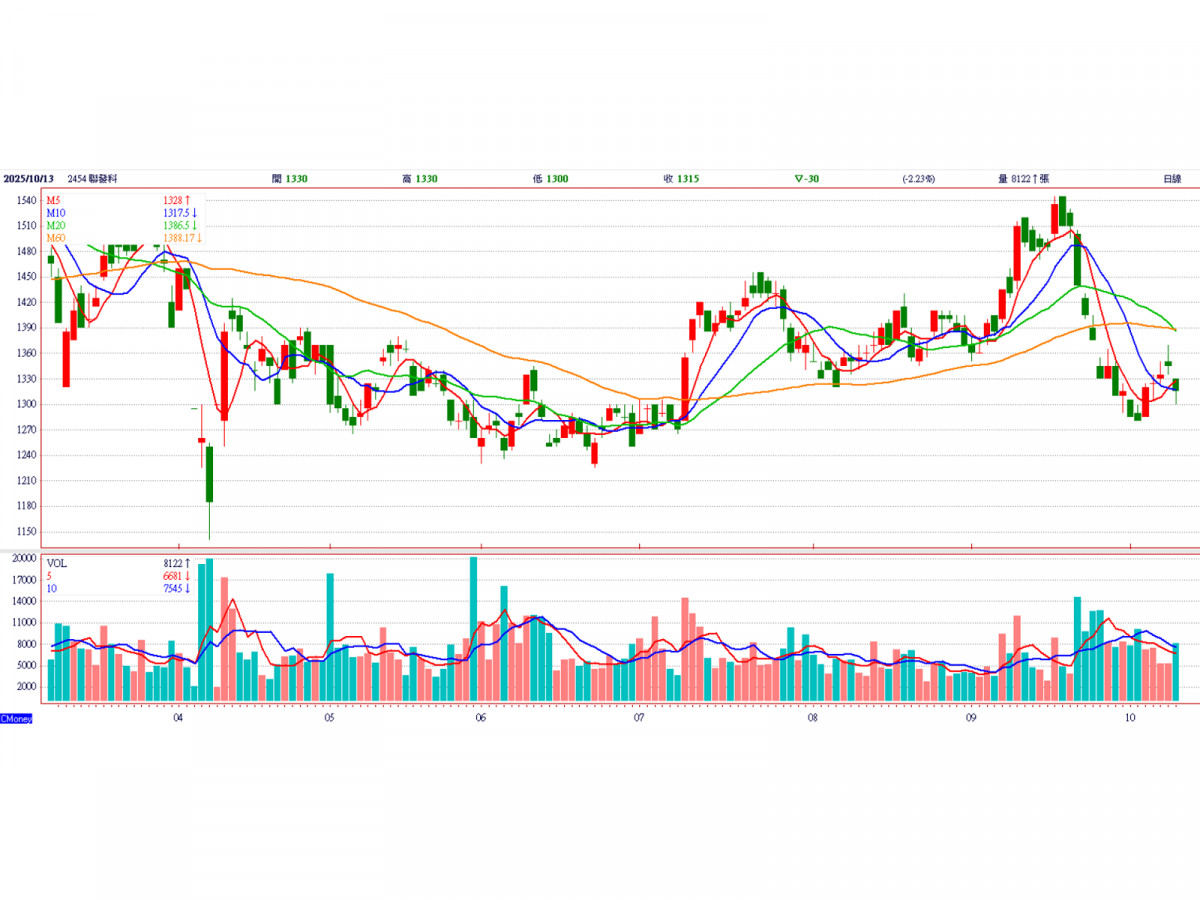Click the M60 moving average legend
This screenshot has height=900, width=1200.
(x=56, y=238)
